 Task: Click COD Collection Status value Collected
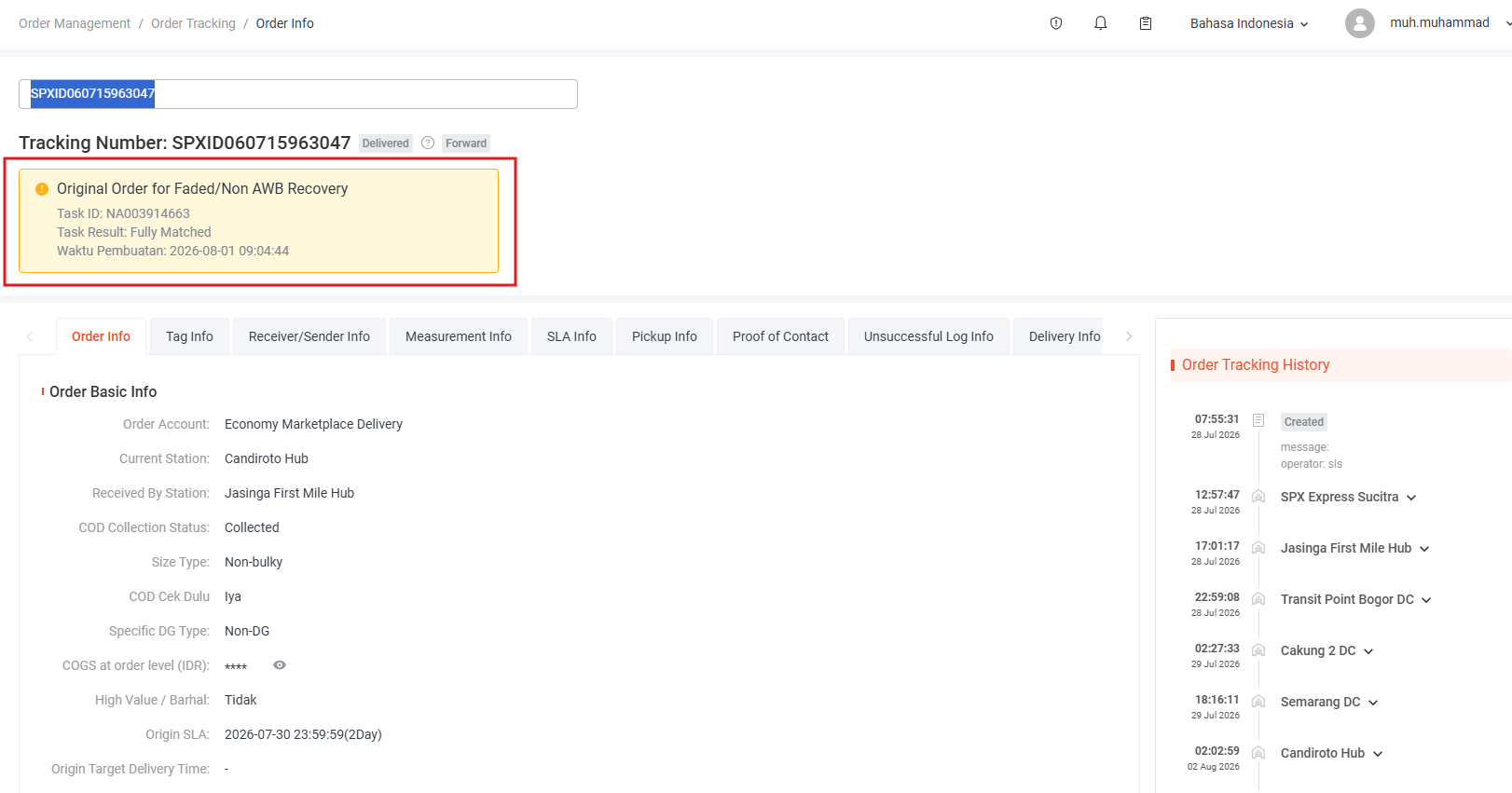coord(252,527)
